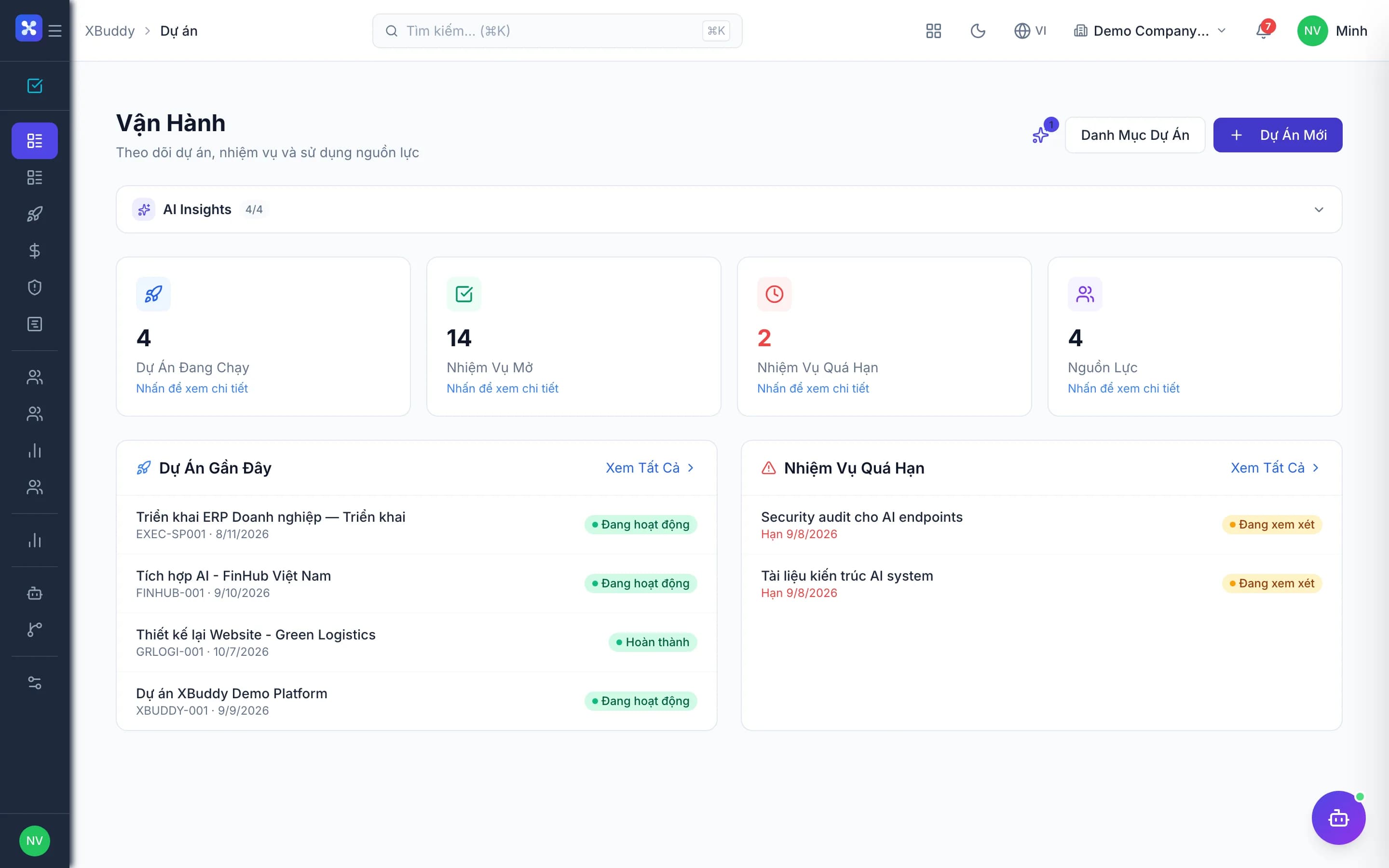Focus the Tìm kiếm search field
This screenshot has height=868, width=1389.
(x=557, y=31)
